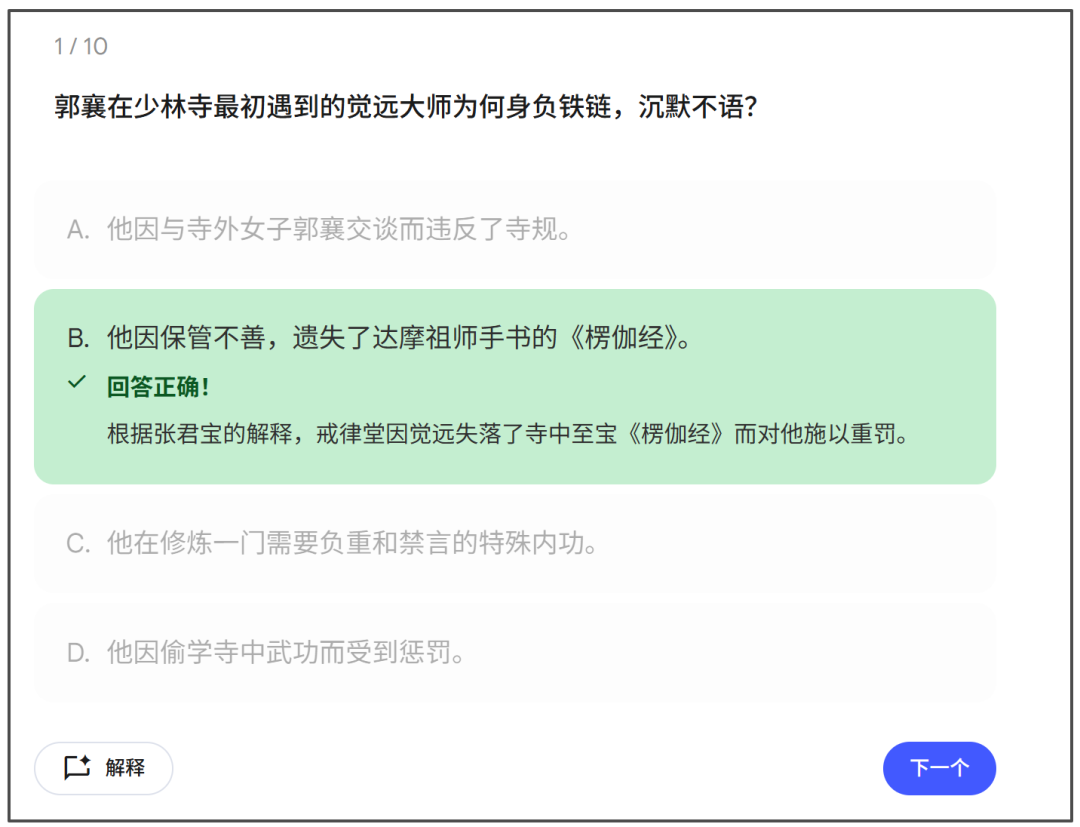
Task: Click the letter D. option marker
Action: coord(78,654)
